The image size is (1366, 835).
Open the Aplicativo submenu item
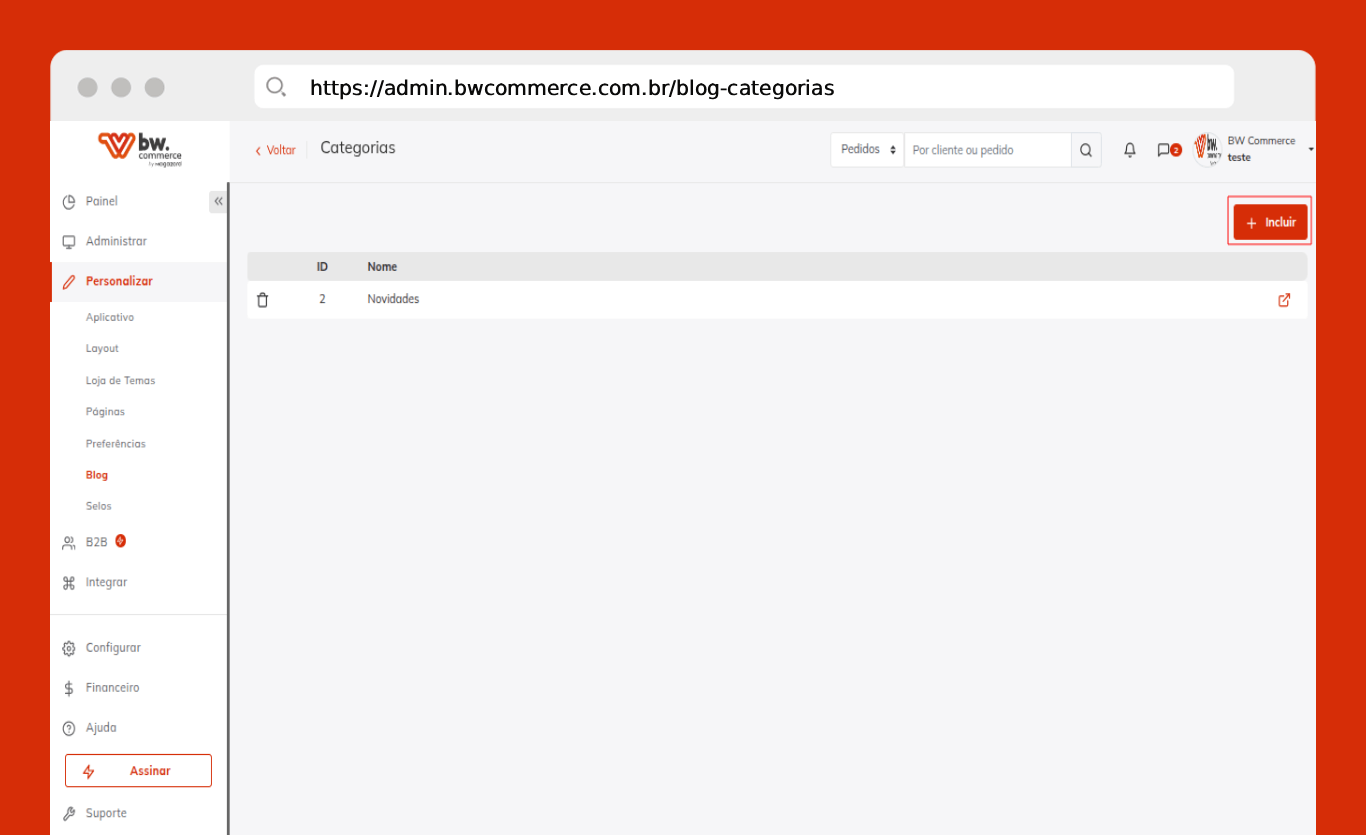coord(110,317)
